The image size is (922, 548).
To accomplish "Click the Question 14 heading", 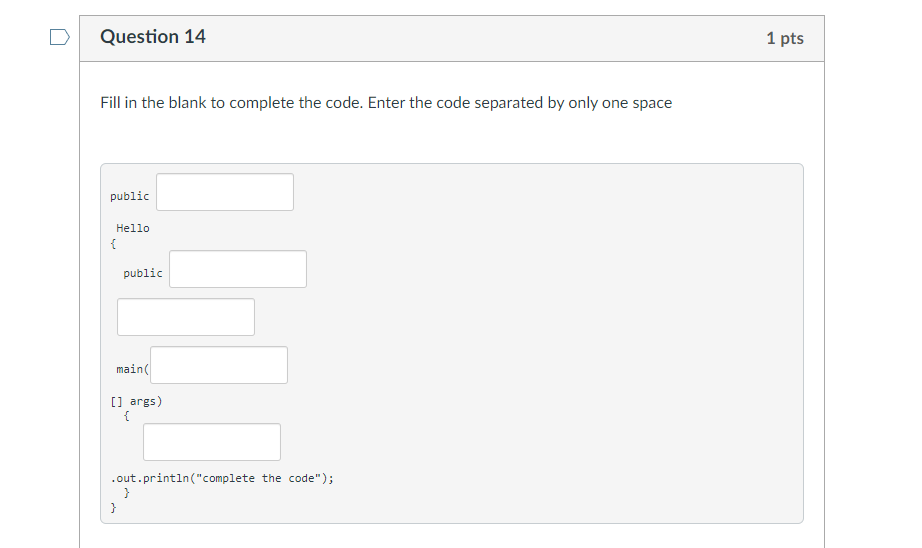I will pos(153,37).
